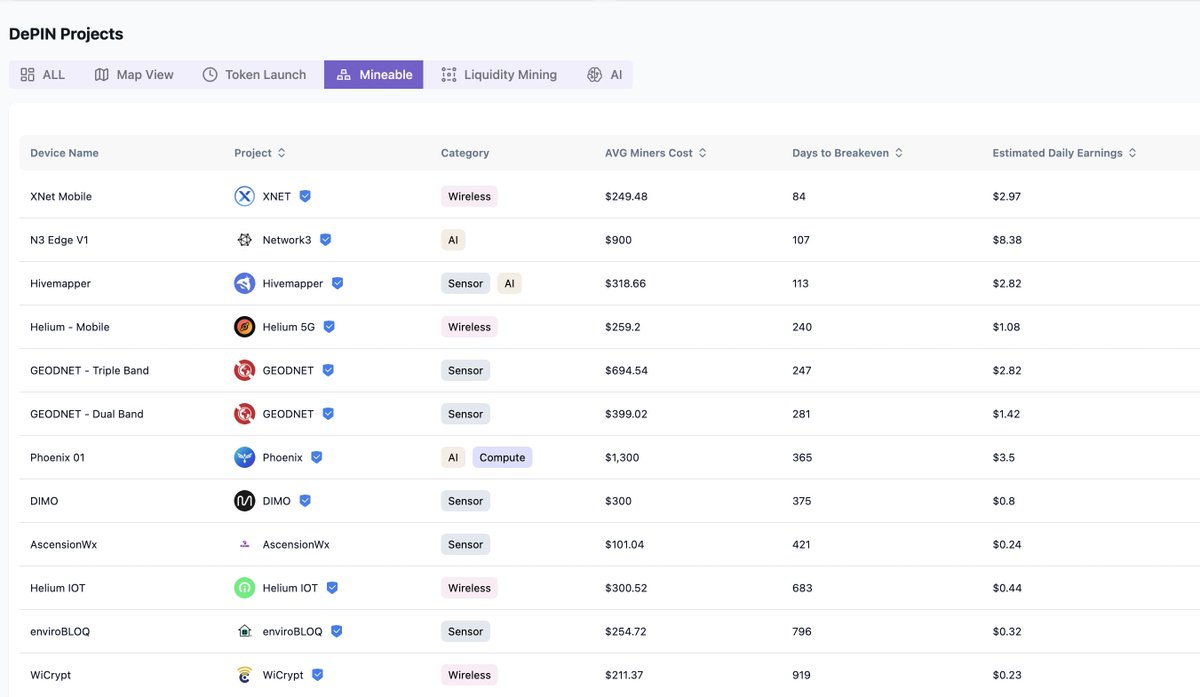This screenshot has width=1200, height=697.
Task: Click the Wireless tag in XNet Mobile row
Action: [x=469, y=196]
